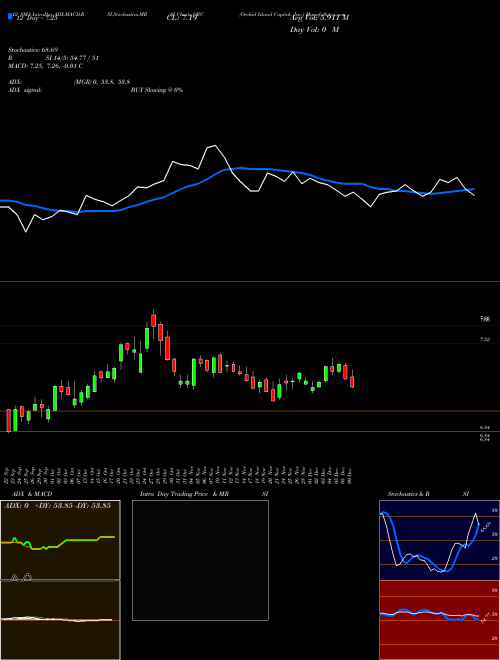Click the last red candlestick on the chart
Image resolution: width=500 pixels, height=660 pixels.
pyautogui.click(x=352, y=382)
